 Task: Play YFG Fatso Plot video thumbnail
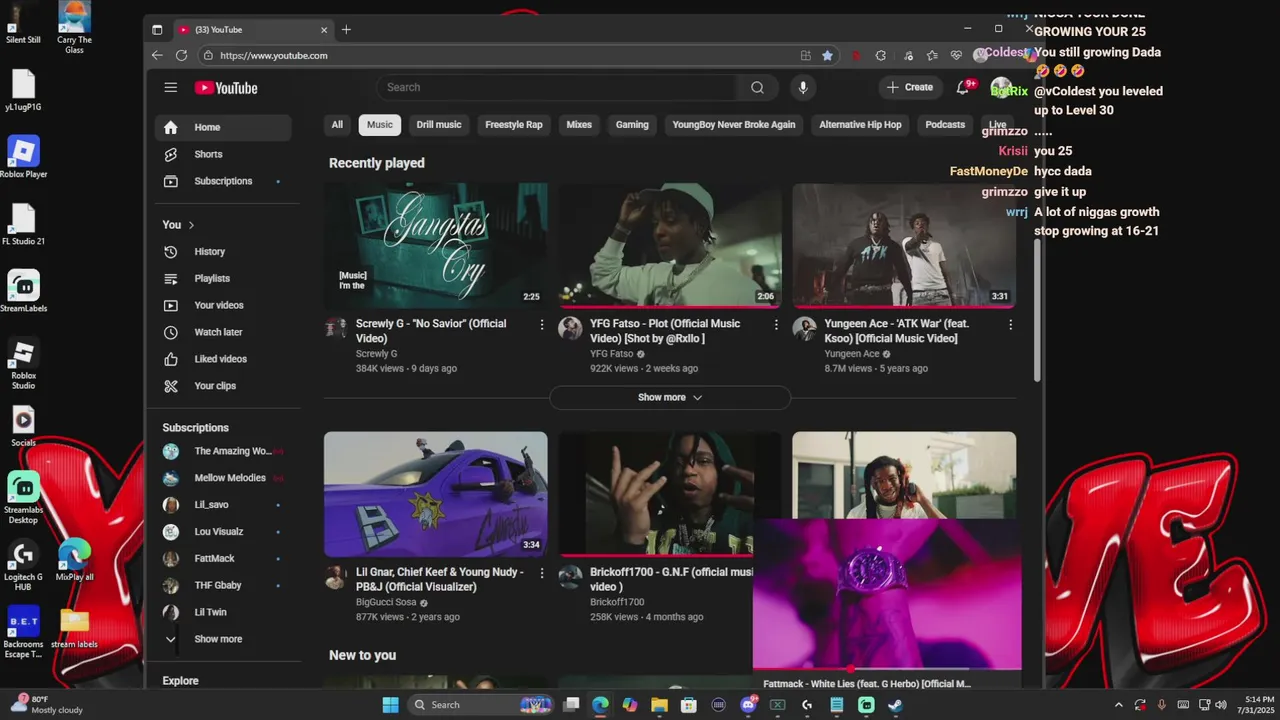[x=669, y=245]
